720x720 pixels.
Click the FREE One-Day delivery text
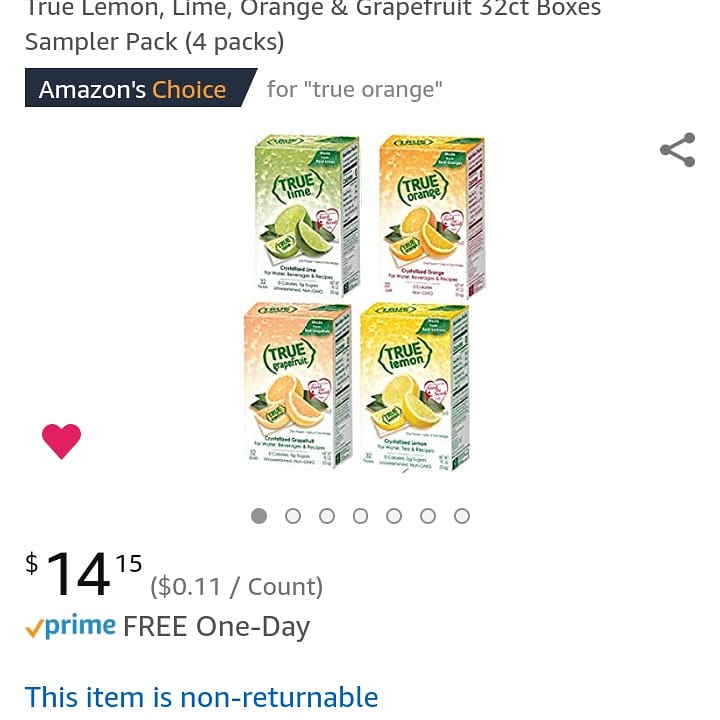point(216,627)
